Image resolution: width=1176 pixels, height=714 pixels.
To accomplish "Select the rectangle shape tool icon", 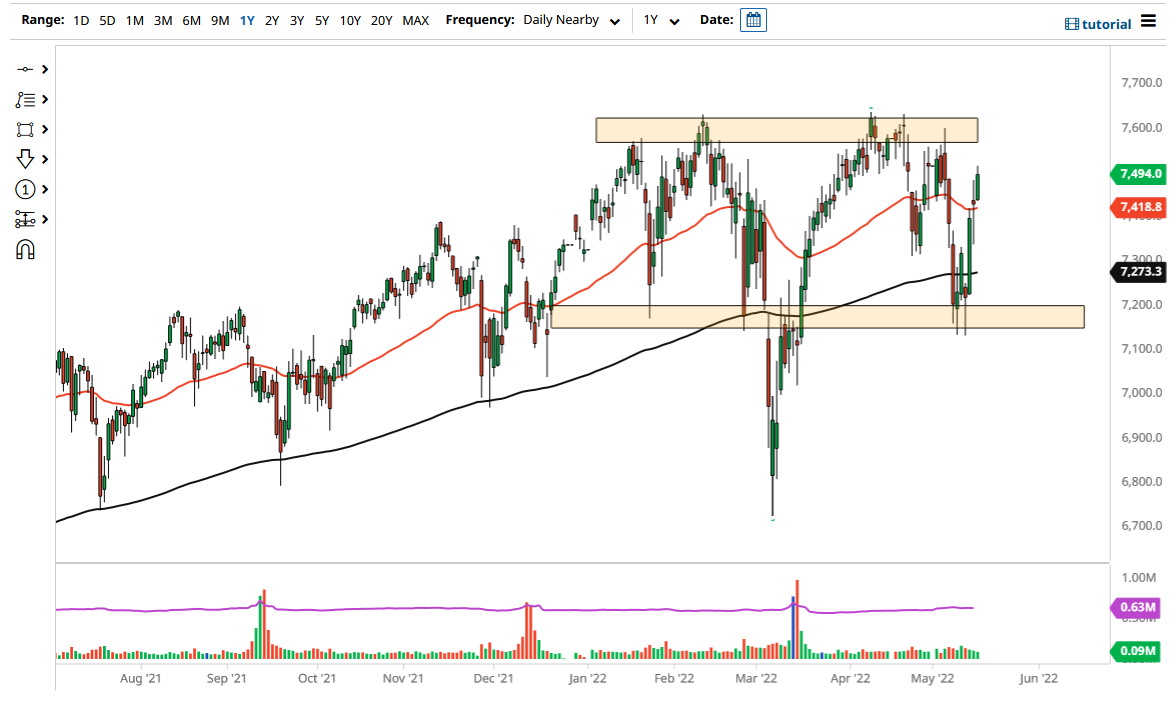I will coord(25,129).
